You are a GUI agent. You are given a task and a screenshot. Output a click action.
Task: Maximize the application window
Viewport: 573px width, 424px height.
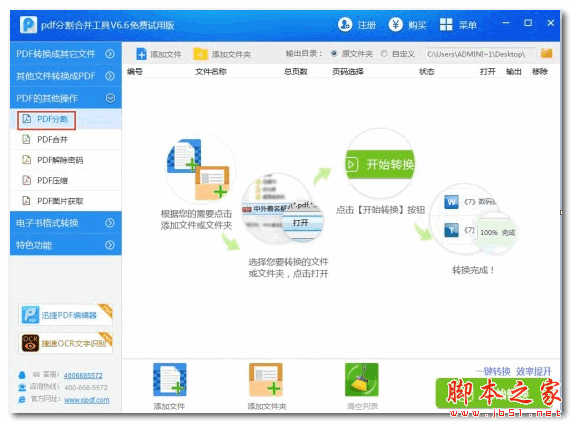click(x=528, y=23)
